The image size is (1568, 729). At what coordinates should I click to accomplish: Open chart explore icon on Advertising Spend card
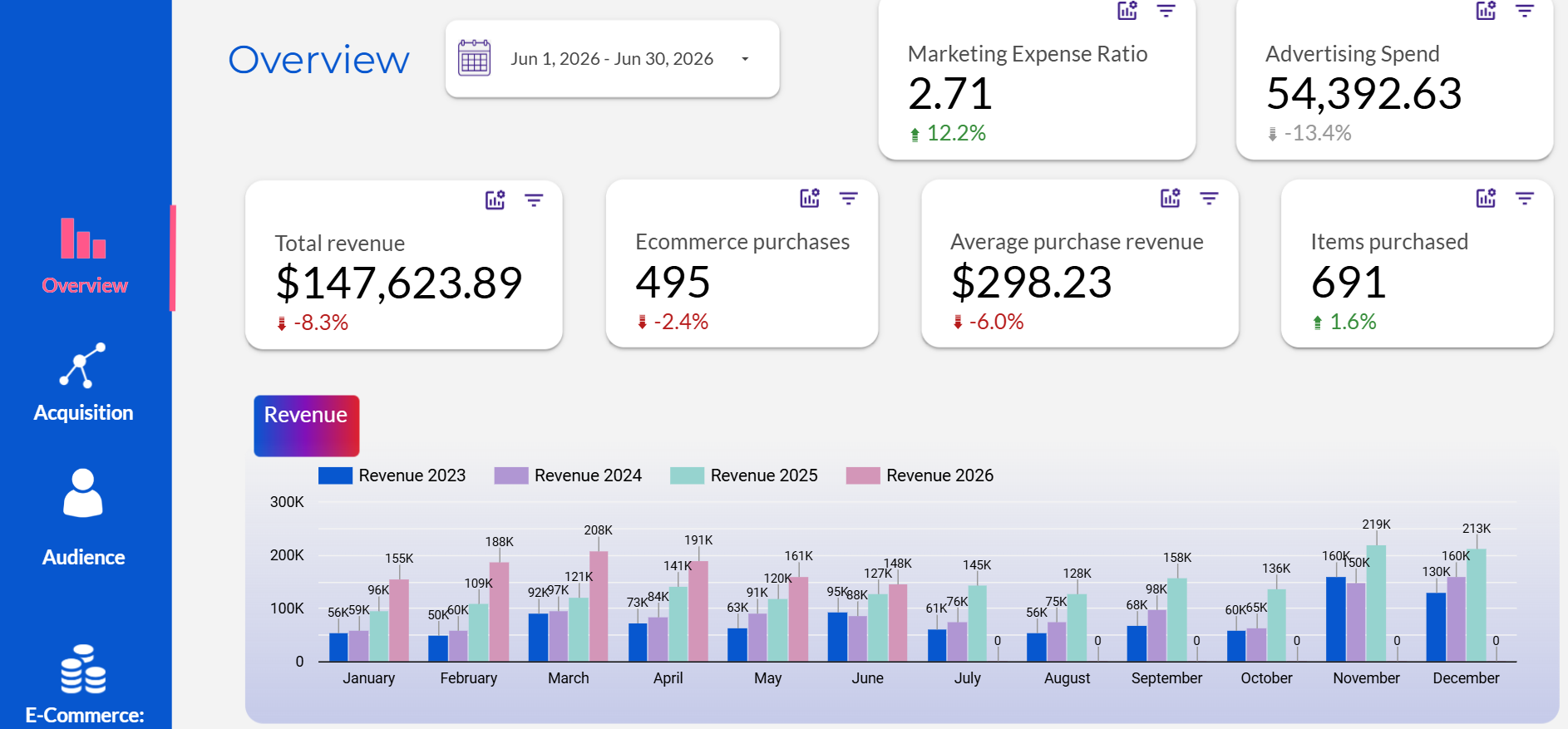click(1486, 11)
